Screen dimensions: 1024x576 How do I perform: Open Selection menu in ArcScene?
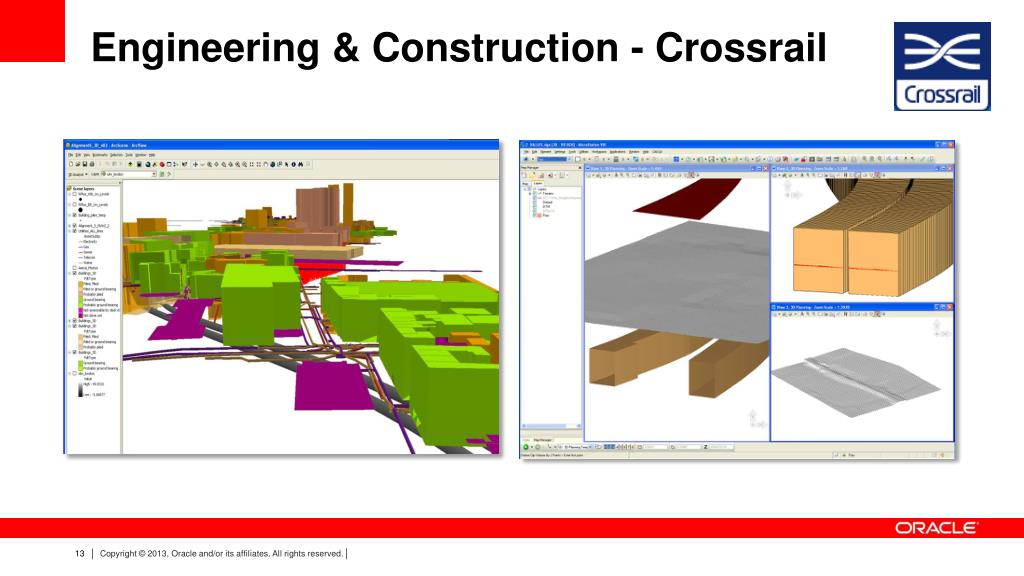tap(116, 155)
